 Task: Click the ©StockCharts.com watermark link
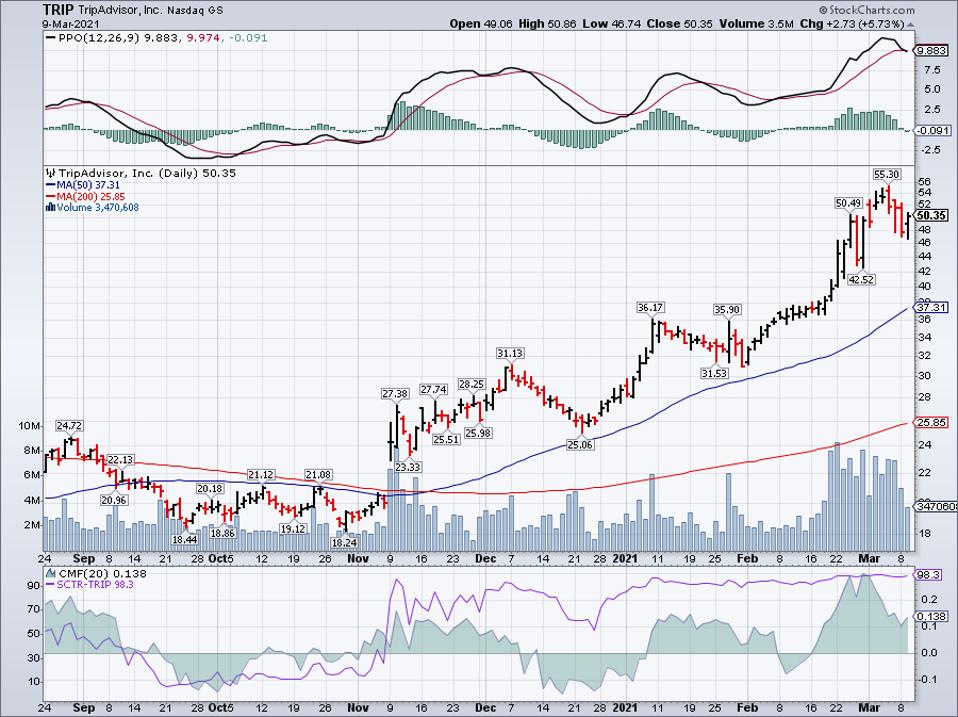coord(867,10)
